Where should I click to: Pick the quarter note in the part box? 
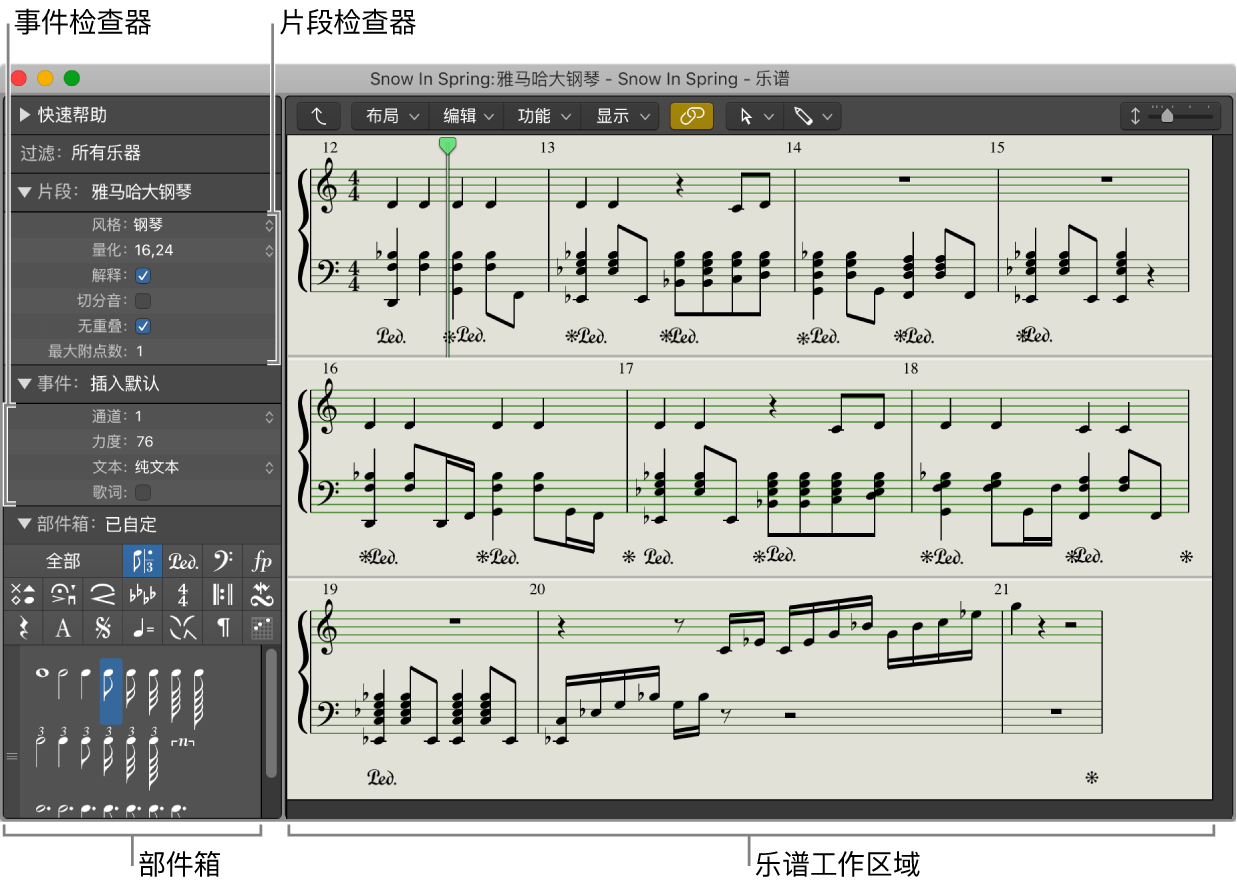tap(86, 685)
